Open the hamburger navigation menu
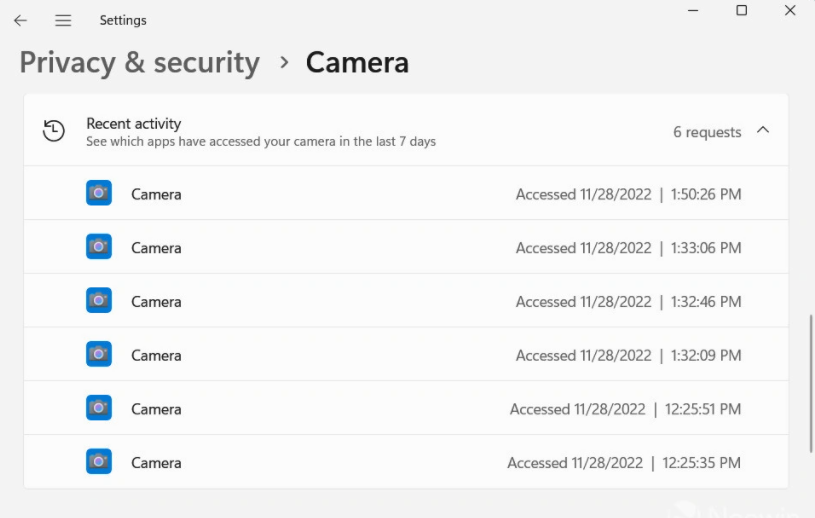 pos(63,20)
